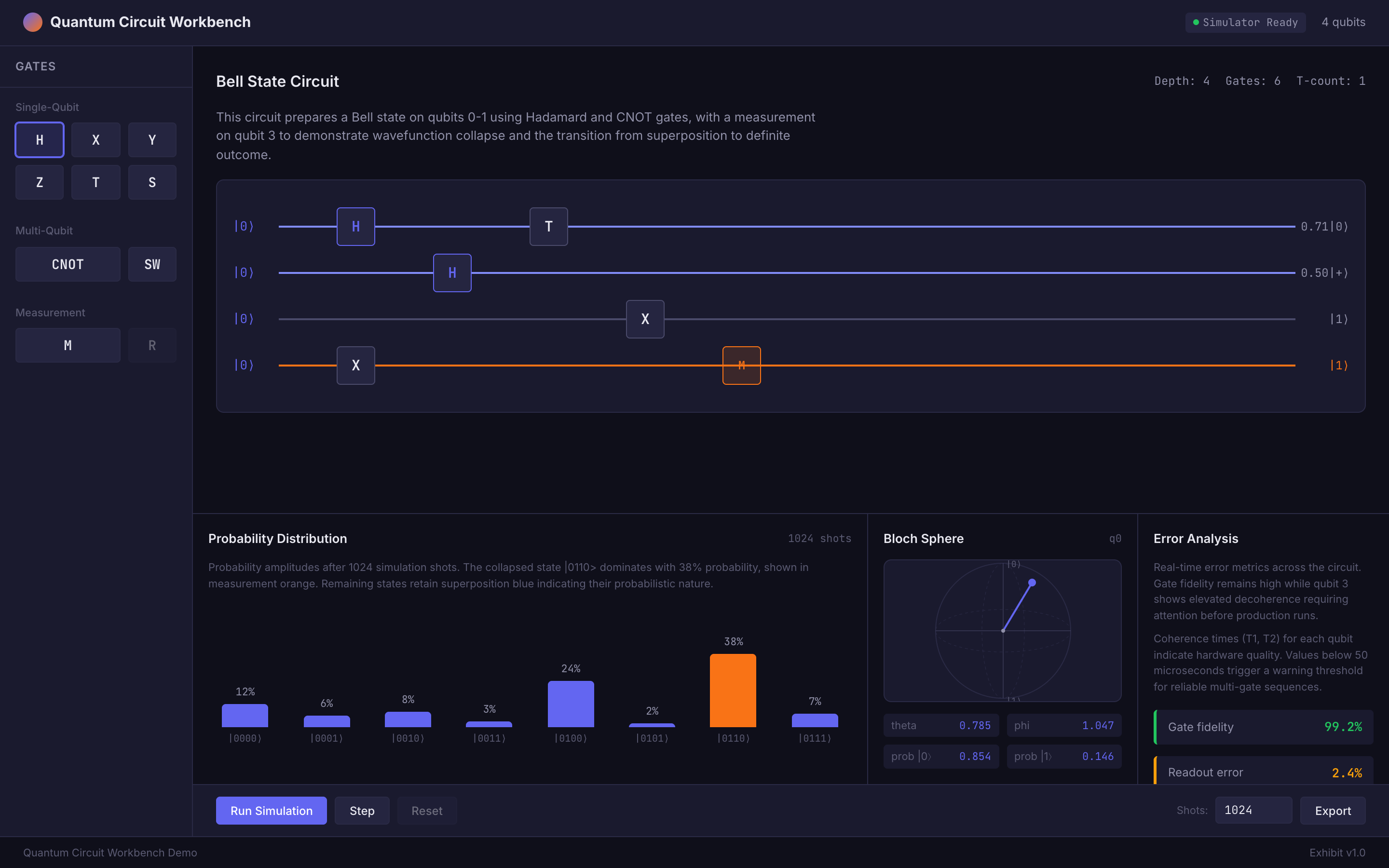Select the R reset tool
The image size is (1389, 868).
[151, 345]
